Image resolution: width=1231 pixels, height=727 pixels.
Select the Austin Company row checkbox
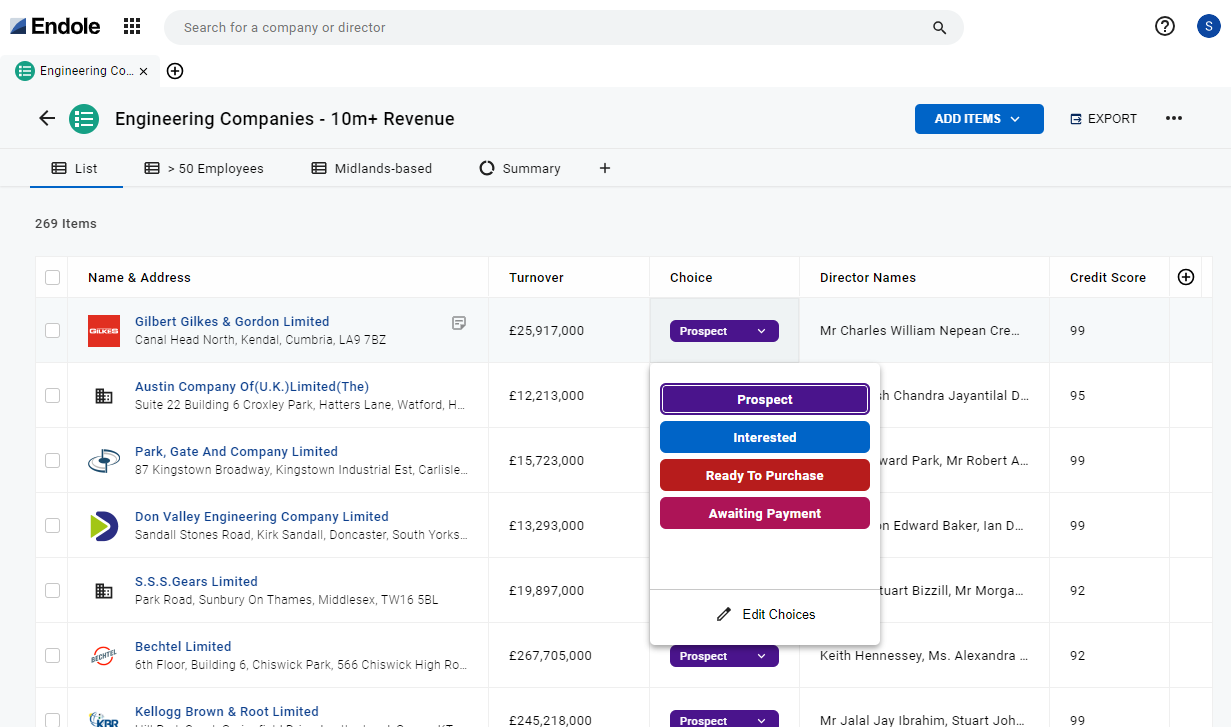click(52, 396)
